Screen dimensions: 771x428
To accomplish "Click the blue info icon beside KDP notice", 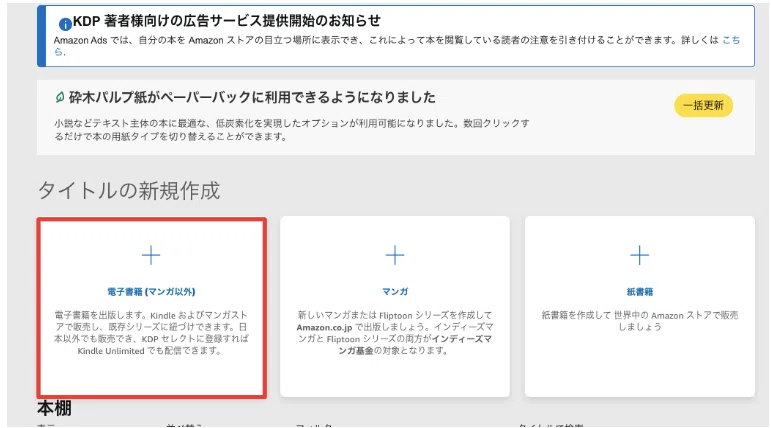I will point(65,24).
